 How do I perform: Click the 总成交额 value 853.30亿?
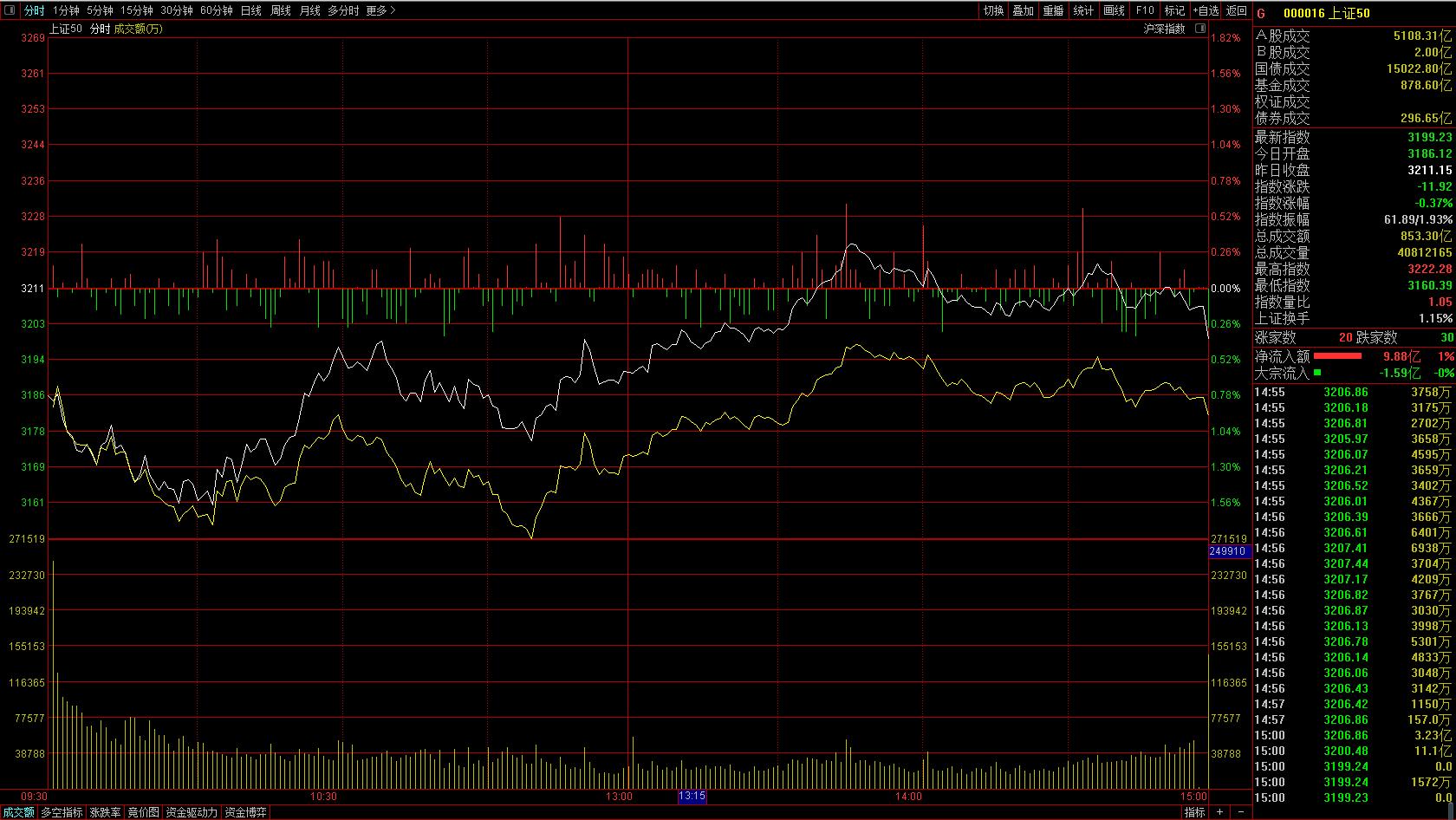coord(1426,236)
